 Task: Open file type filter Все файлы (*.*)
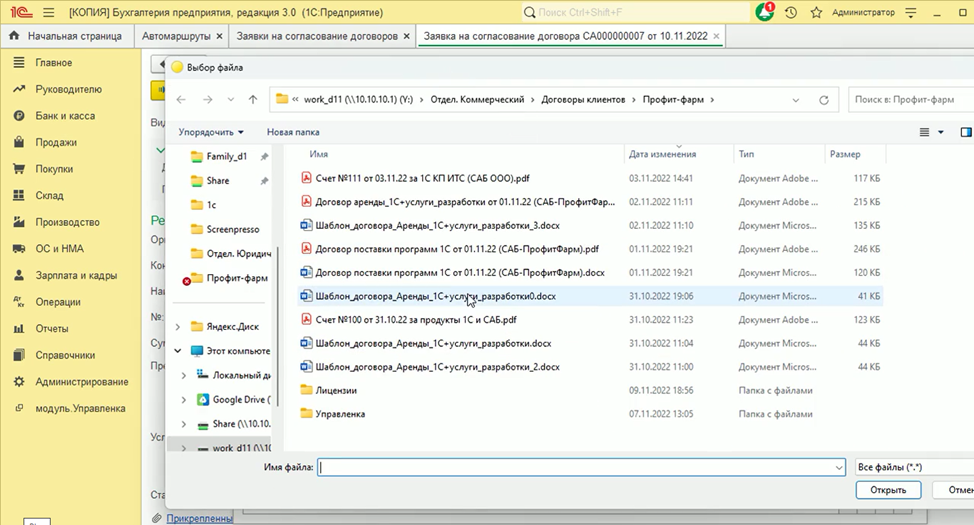tap(914, 467)
